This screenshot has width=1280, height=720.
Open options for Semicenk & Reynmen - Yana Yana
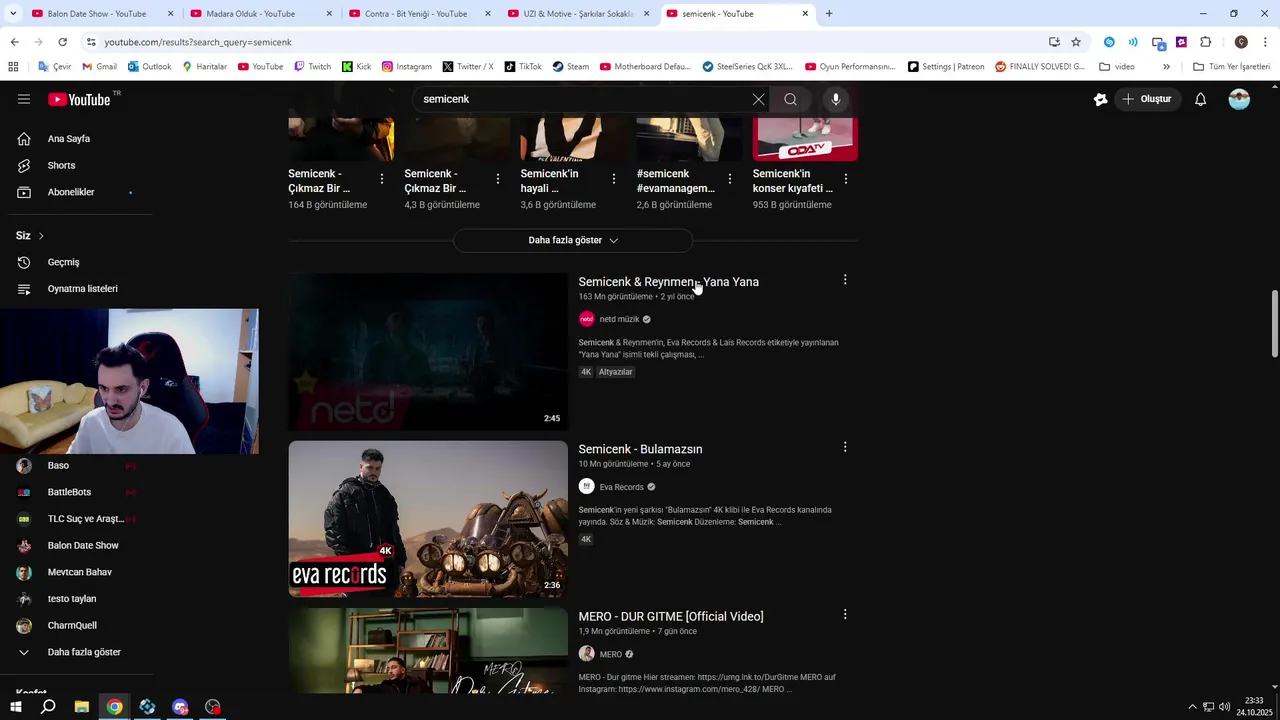click(x=845, y=280)
